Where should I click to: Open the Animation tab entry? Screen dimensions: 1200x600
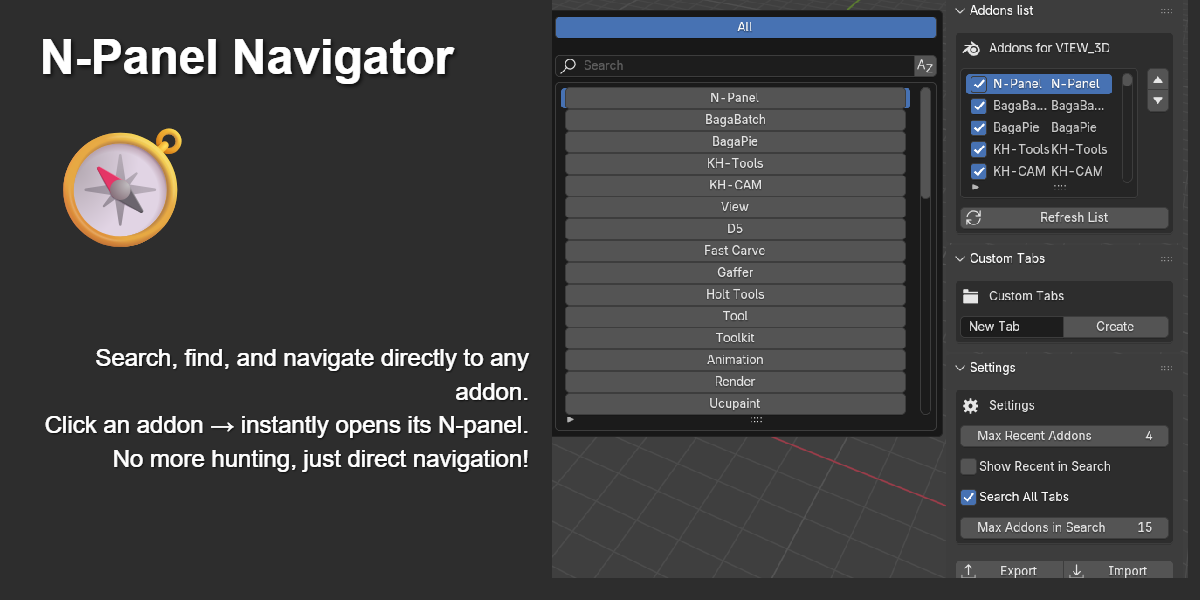tap(735, 360)
